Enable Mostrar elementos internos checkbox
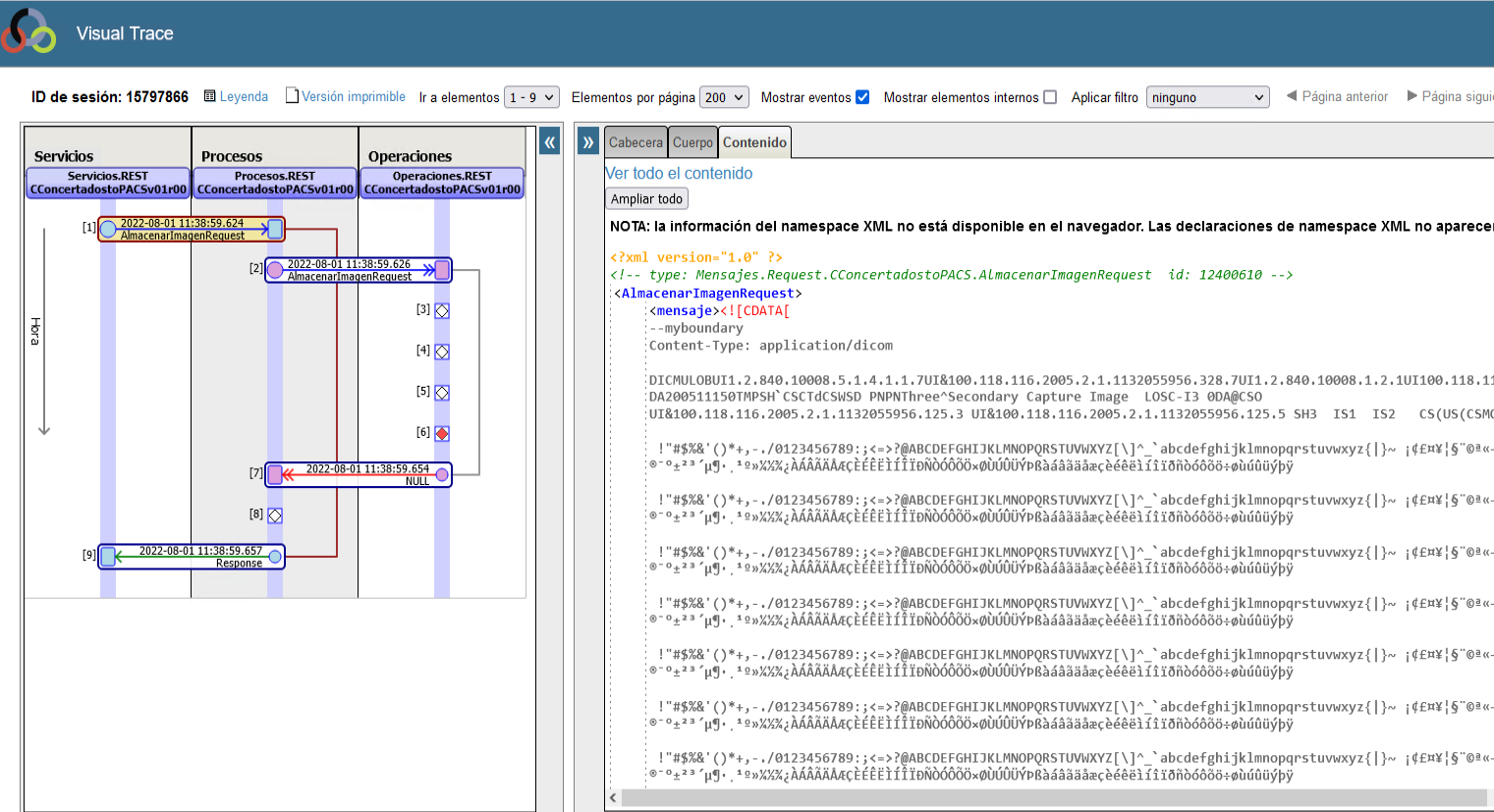Viewport: 1494px width, 812px height. point(1050,97)
